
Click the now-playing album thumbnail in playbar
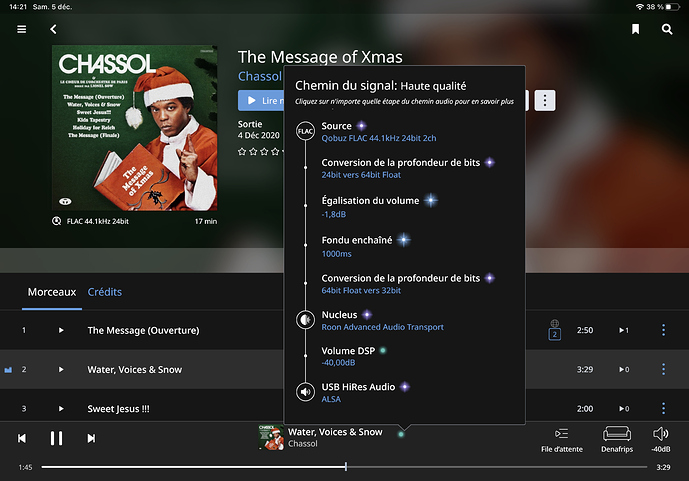pos(271,438)
